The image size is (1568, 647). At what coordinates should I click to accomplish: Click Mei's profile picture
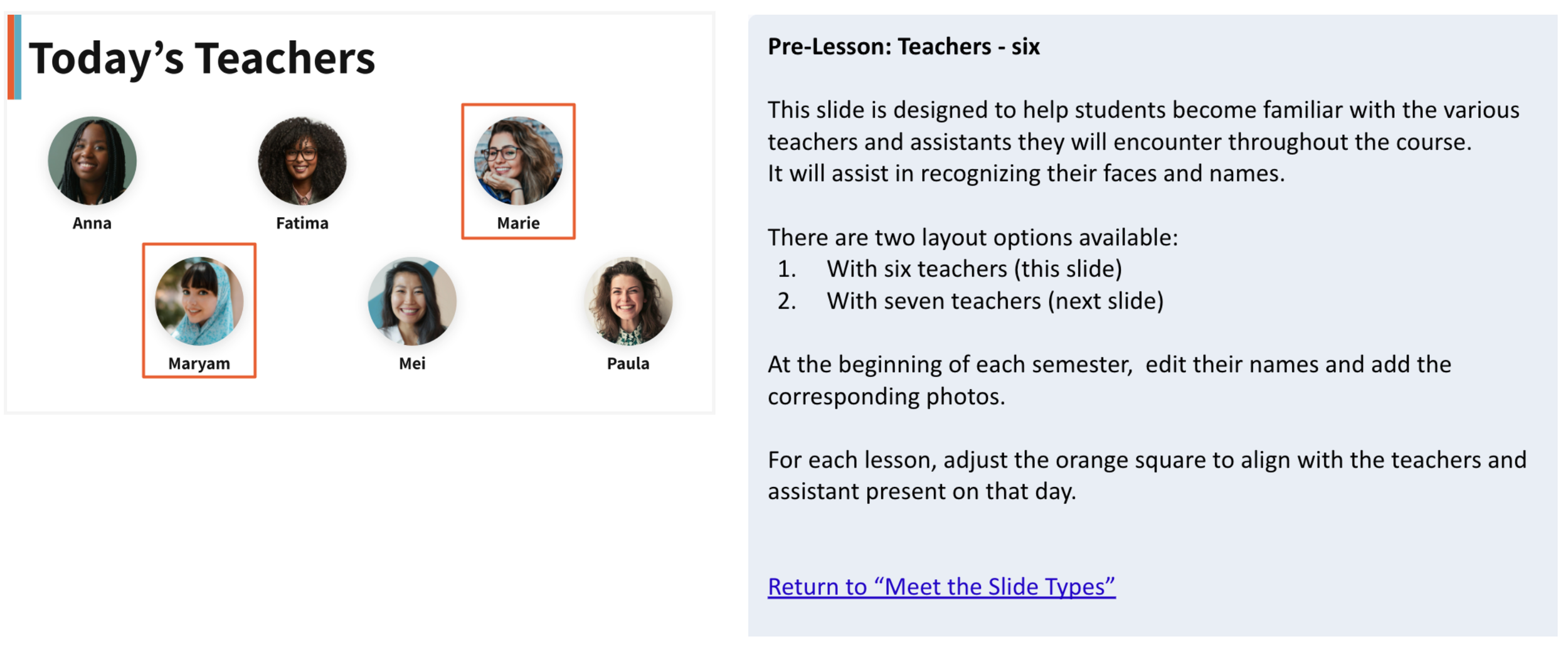412,301
